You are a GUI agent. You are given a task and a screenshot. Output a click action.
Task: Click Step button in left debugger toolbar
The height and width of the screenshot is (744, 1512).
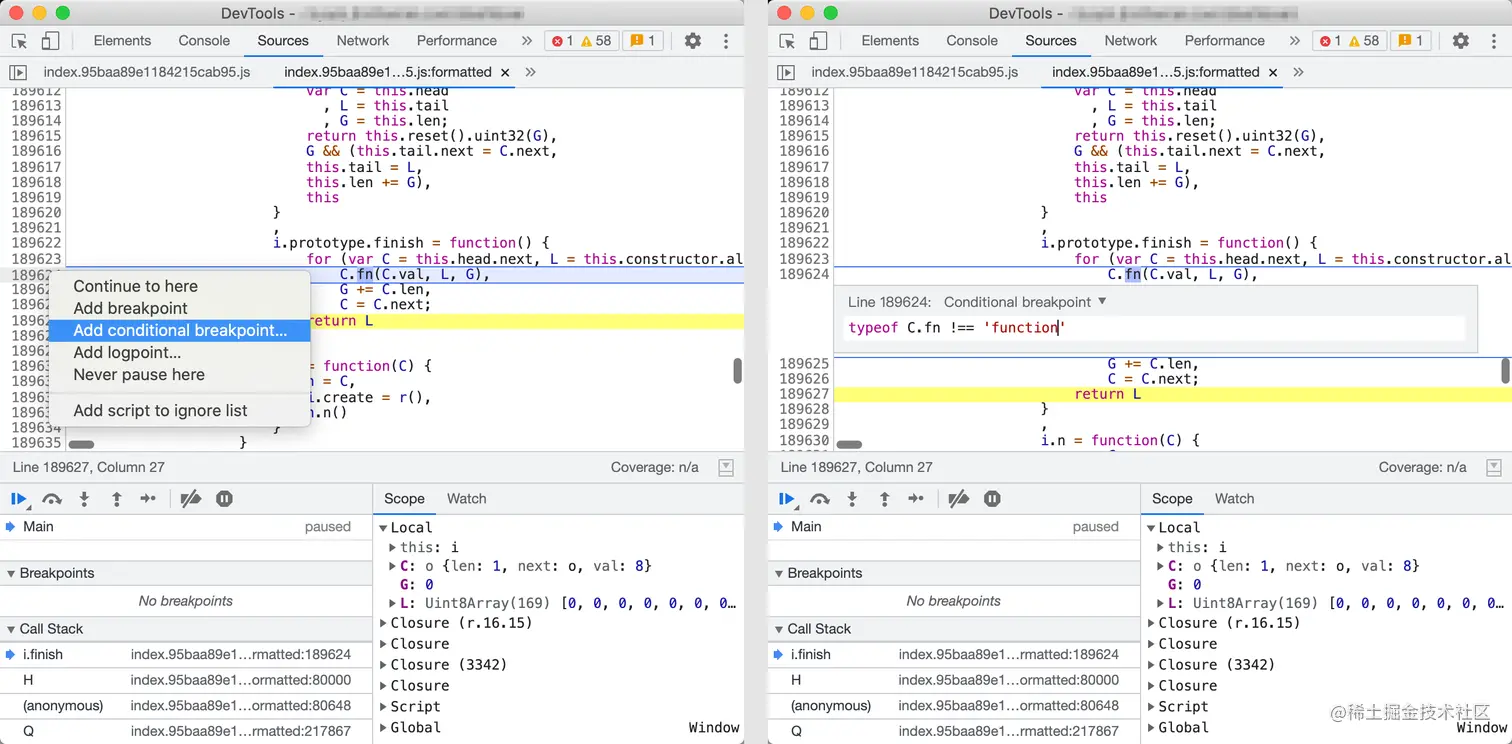pyautogui.click(x=148, y=498)
